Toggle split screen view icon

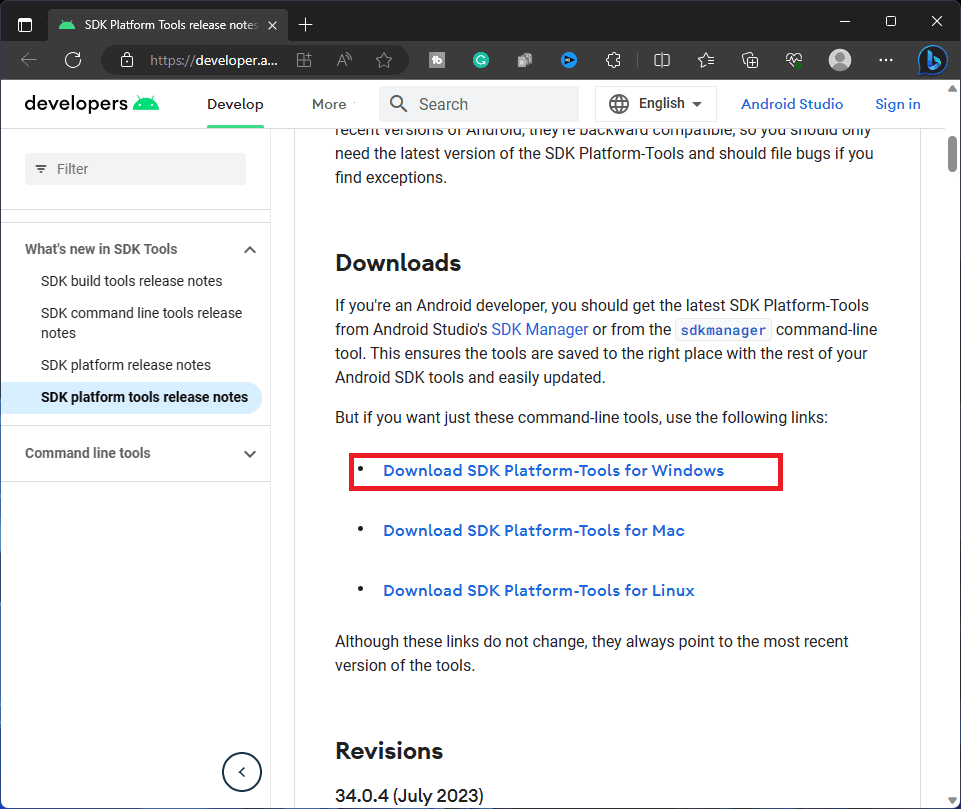click(662, 60)
